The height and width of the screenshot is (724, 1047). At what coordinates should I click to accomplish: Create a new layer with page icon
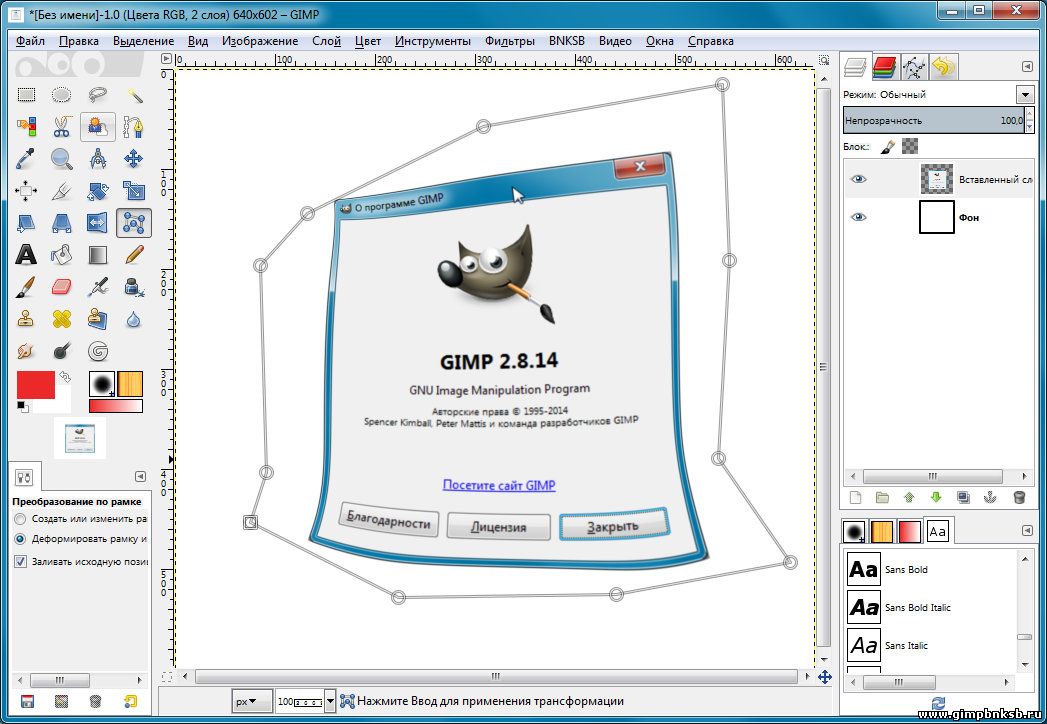click(x=855, y=497)
